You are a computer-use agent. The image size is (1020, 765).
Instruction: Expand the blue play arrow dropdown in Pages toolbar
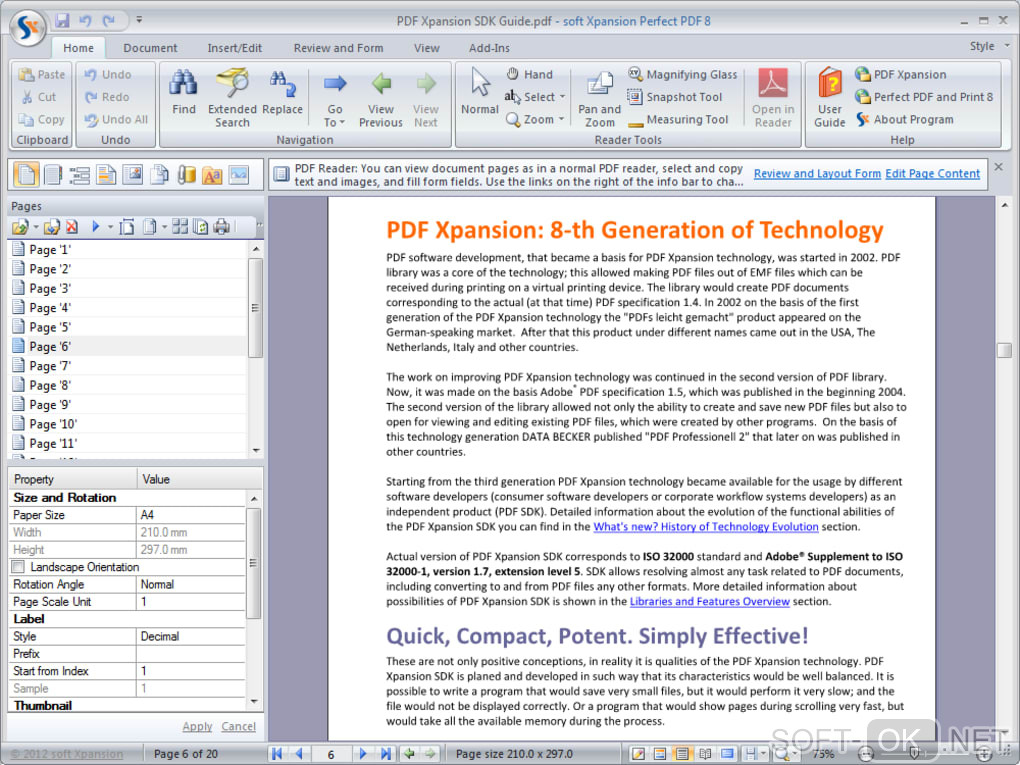point(110,227)
